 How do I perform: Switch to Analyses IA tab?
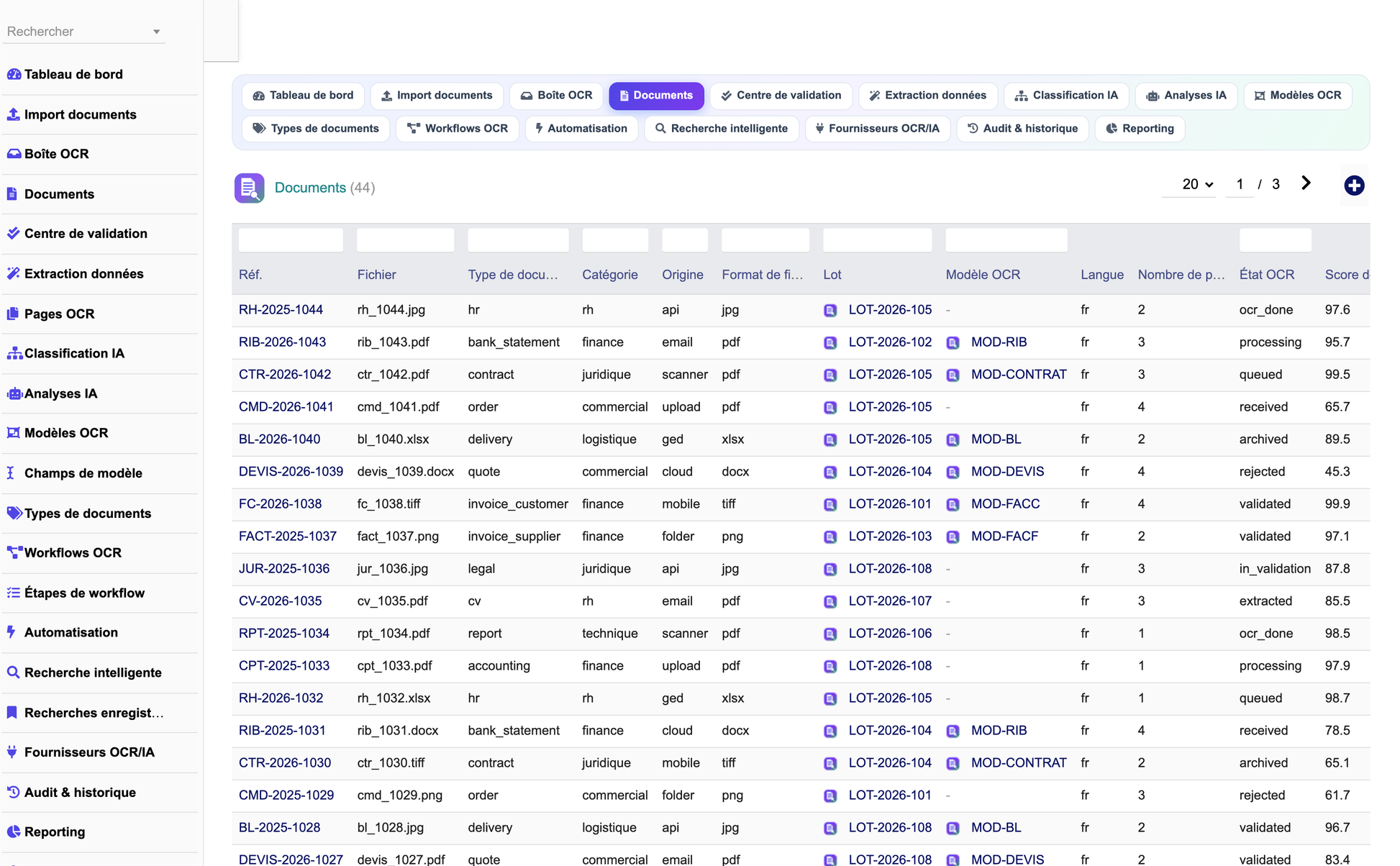point(1186,96)
